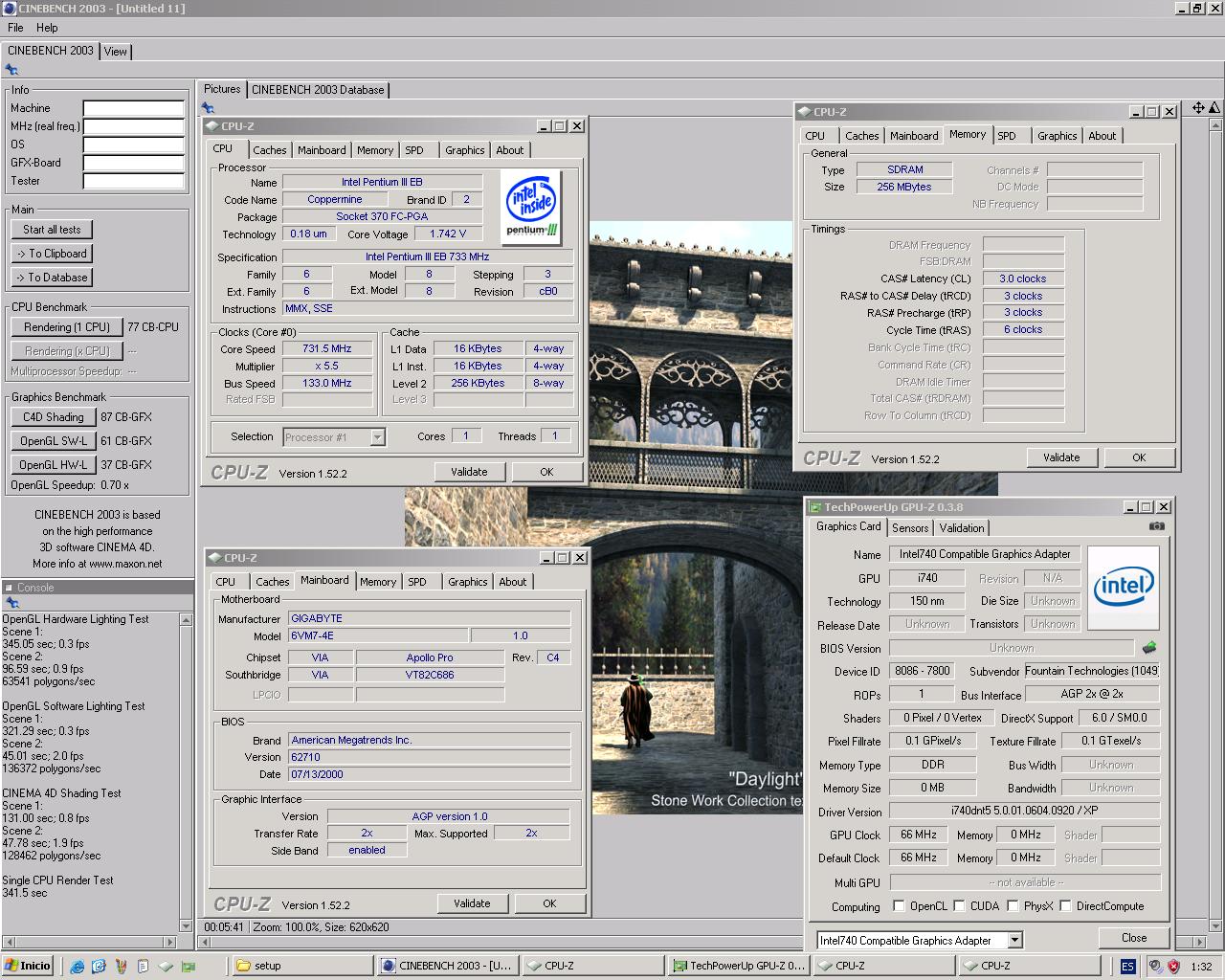This screenshot has width=1225, height=980.
Task: Open the Caches tab in top-left CPU-Z window
Action: (x=270, y=150)
